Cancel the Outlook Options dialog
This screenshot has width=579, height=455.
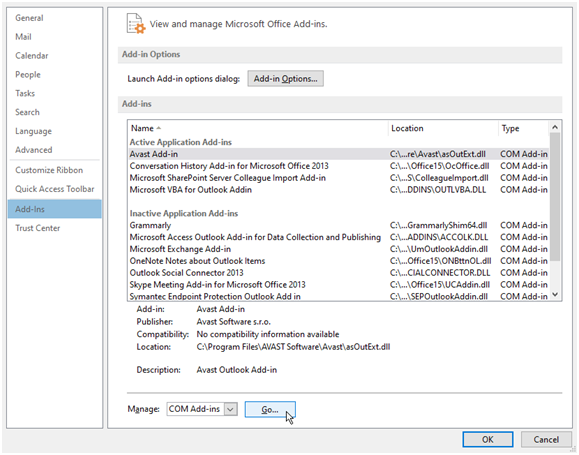coord(546,439)
